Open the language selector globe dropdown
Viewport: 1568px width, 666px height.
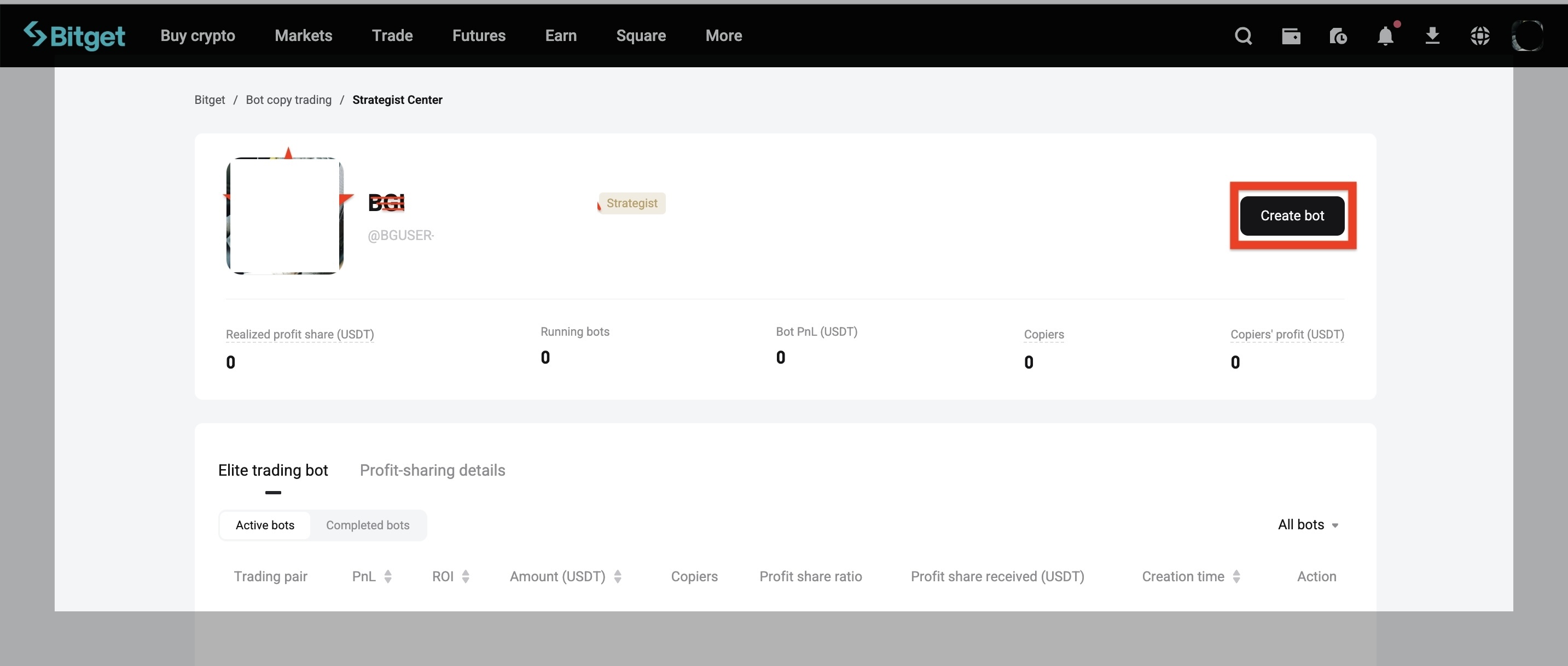(1480, 36)
